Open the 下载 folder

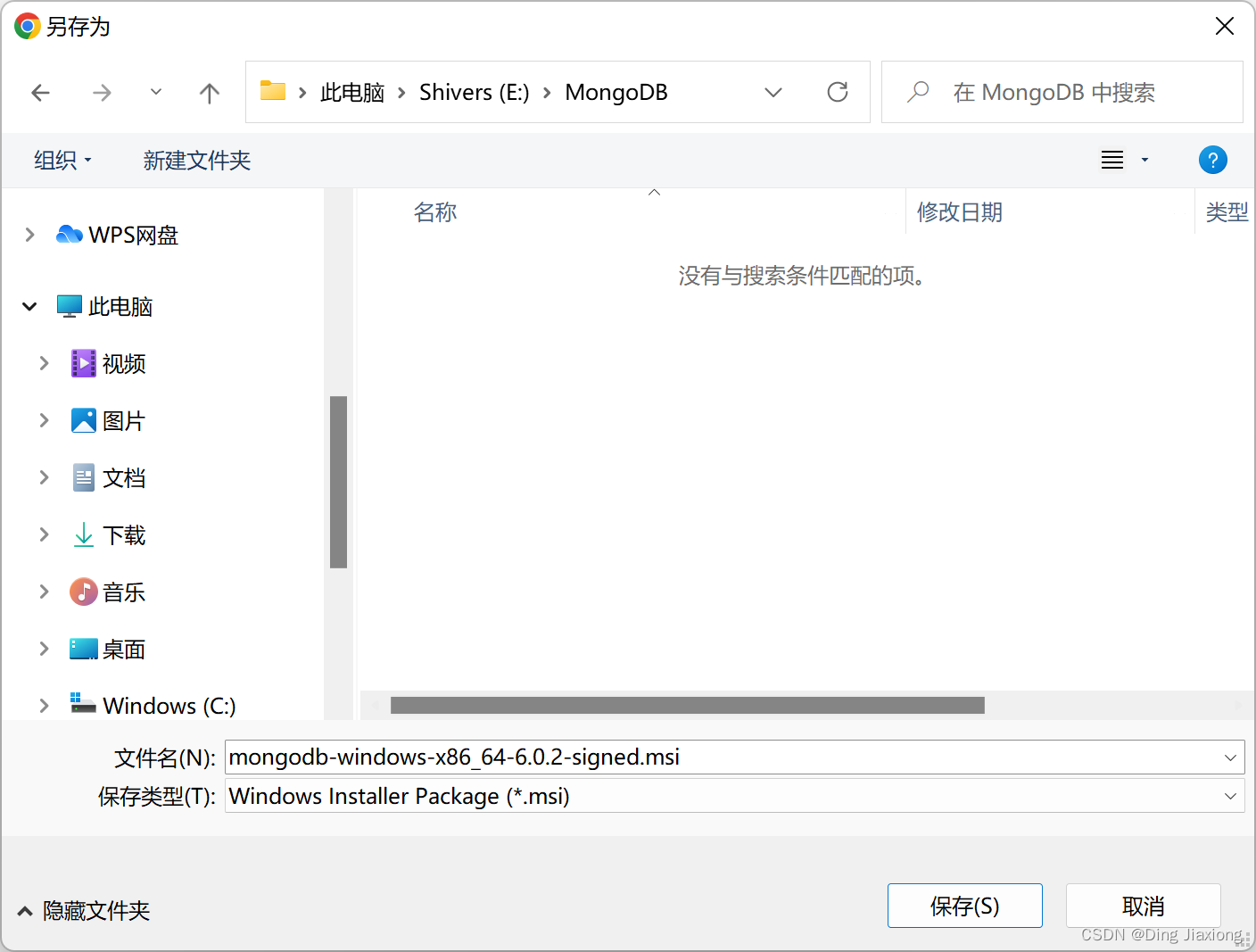pyautogui.click(x=108, y=535)
